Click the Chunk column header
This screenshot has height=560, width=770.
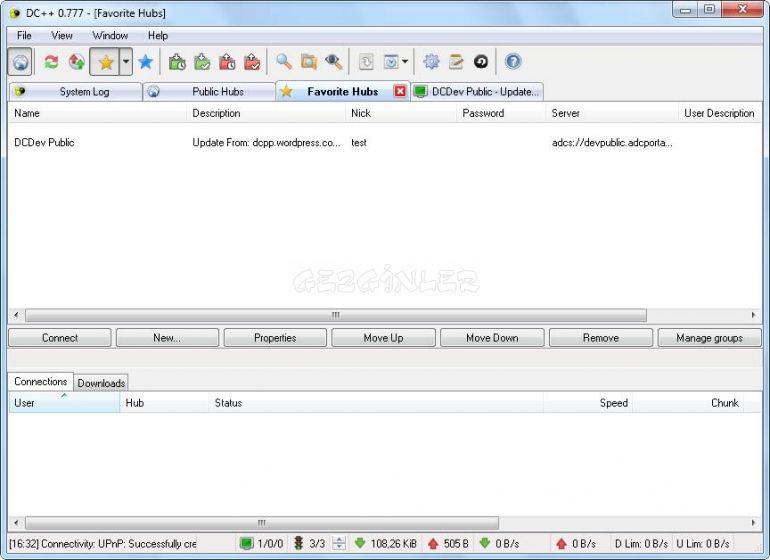(688, 403)
